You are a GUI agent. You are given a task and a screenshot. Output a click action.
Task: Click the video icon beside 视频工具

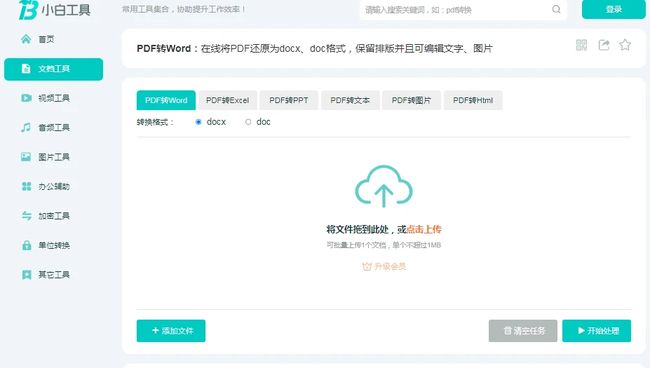tap(26, 98)
